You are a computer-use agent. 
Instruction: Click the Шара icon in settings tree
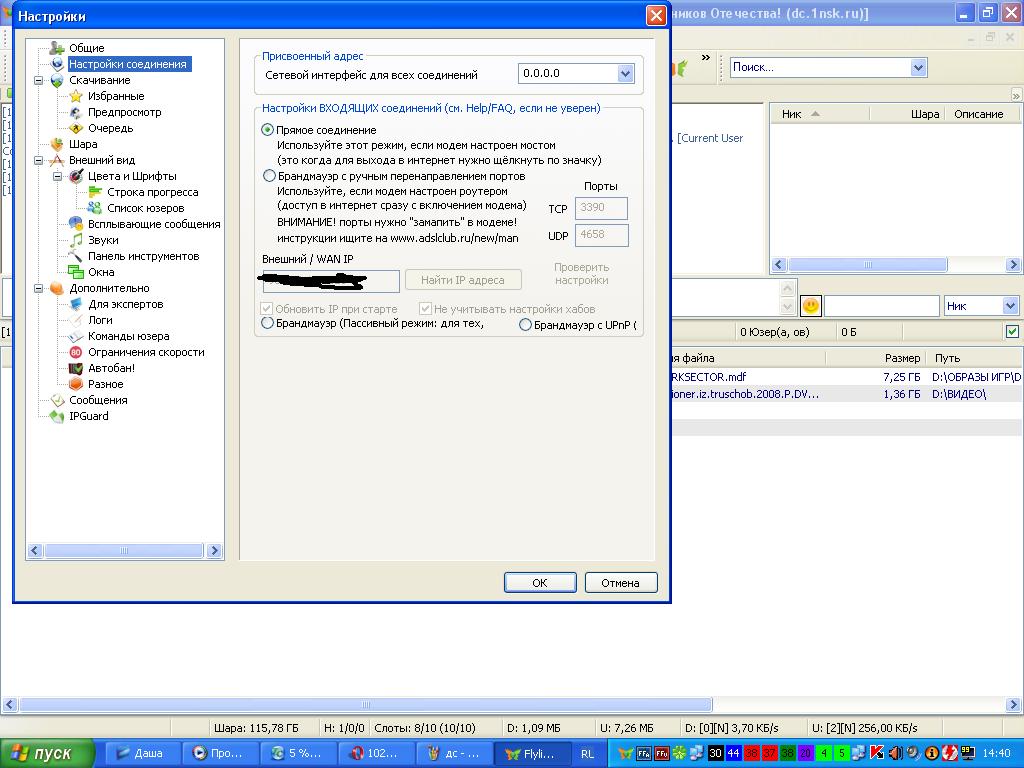(x=57, y=144)
